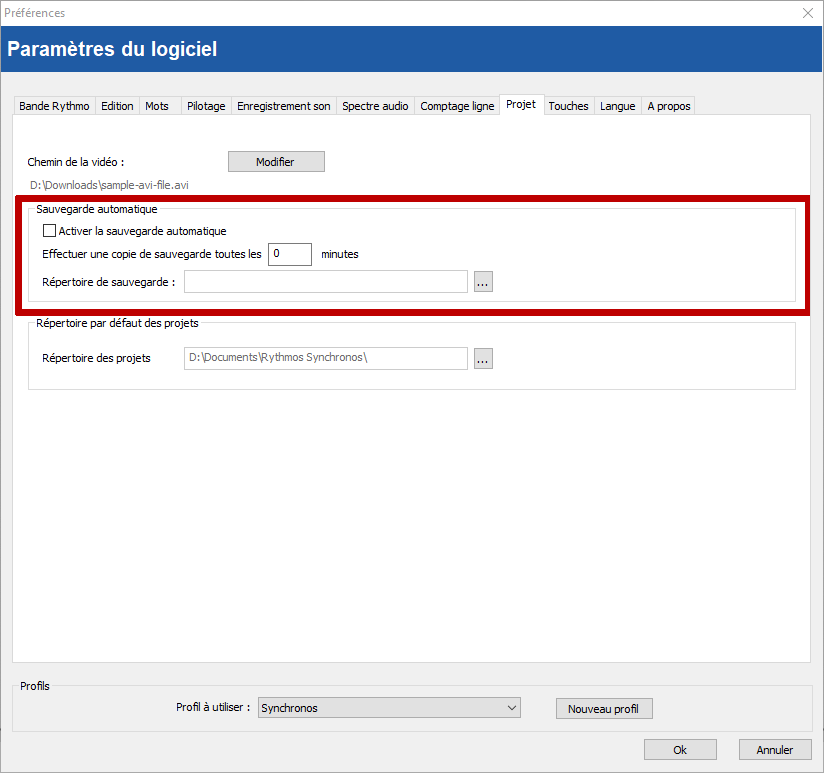
Task: Switch to the Langue tab
Action: [x=617, y=106]
